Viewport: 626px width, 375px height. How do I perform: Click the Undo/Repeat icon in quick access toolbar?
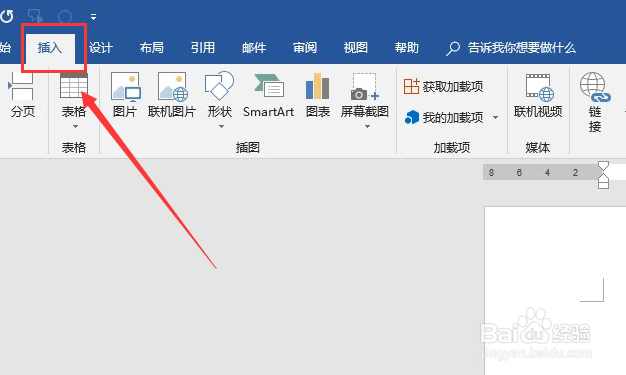(x=7, y=16)
